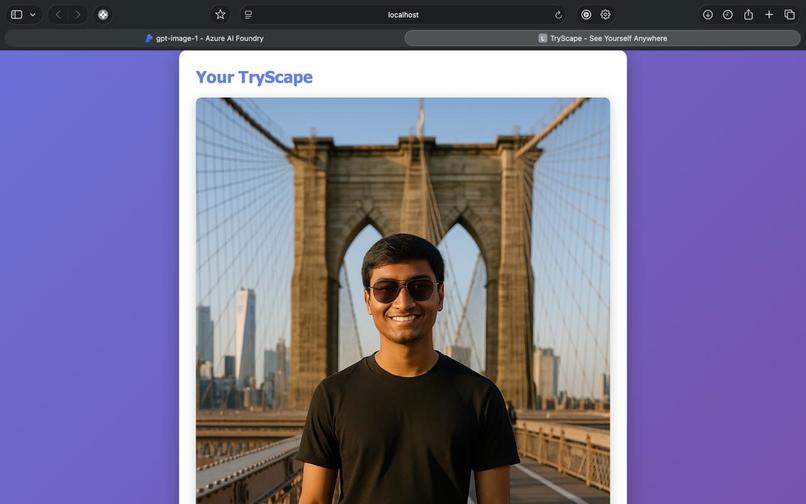Screen dimensions: 806x504
Task: Go back to previous page
Action: pos(59,14)
